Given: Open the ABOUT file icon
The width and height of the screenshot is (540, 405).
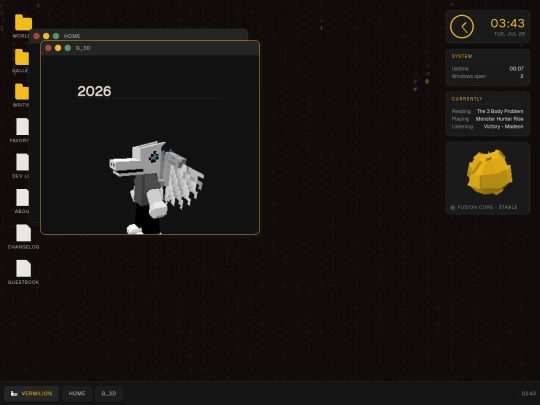Looking at the screenshot, I should (x=22, y=197).
